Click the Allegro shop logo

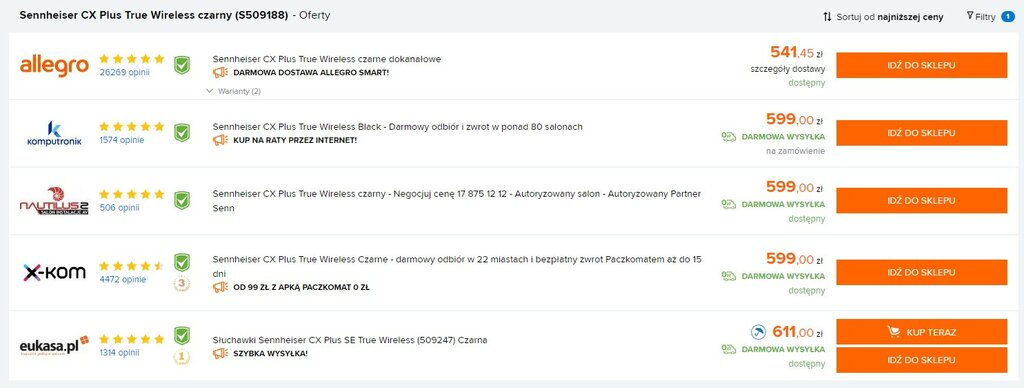coord(54,66)
